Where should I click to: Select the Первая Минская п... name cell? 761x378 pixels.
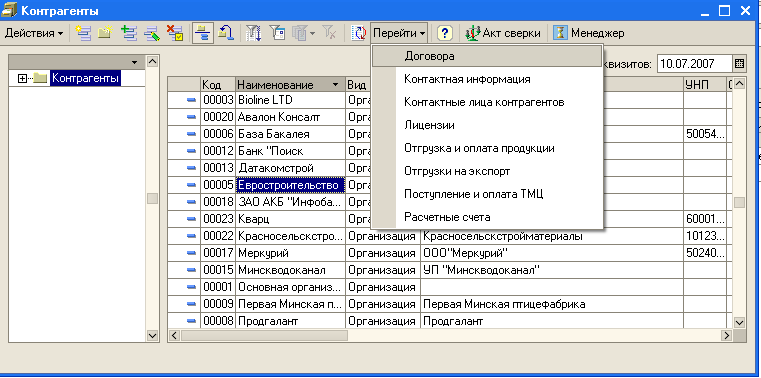(290, 304)
